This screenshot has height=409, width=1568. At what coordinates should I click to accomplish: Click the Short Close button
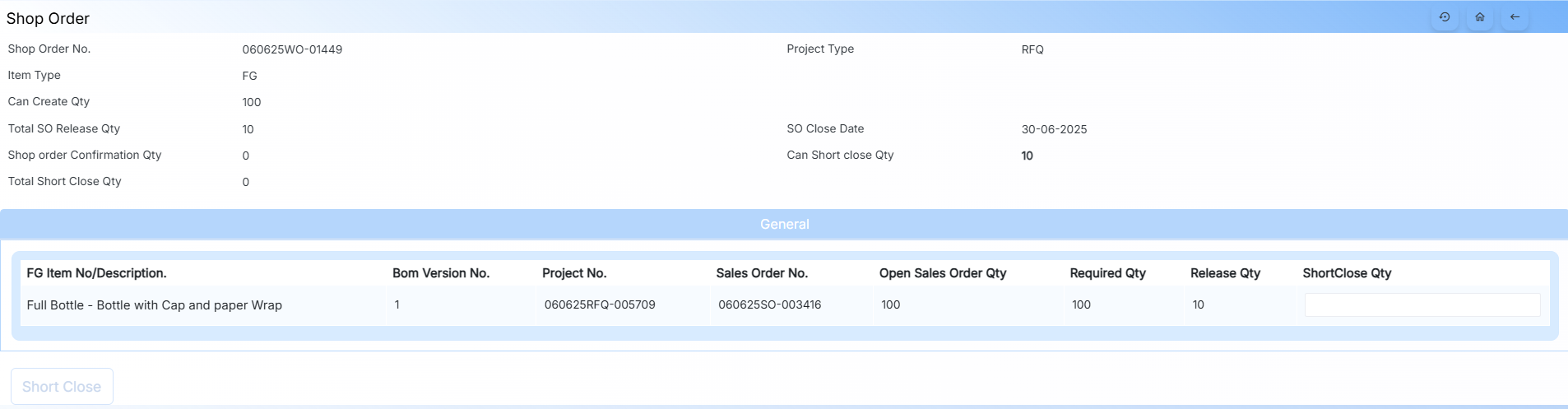tap(62, 387)
